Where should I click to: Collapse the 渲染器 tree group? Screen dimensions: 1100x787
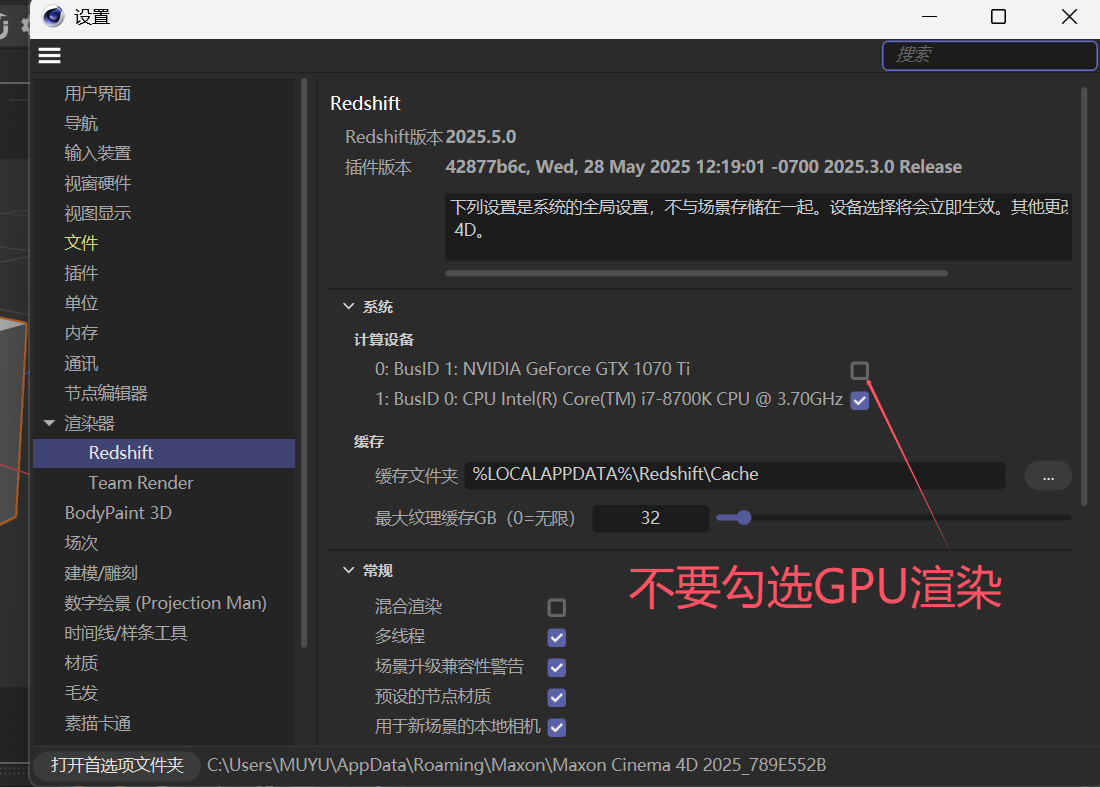pyautogui.click(x=49, y=423)
